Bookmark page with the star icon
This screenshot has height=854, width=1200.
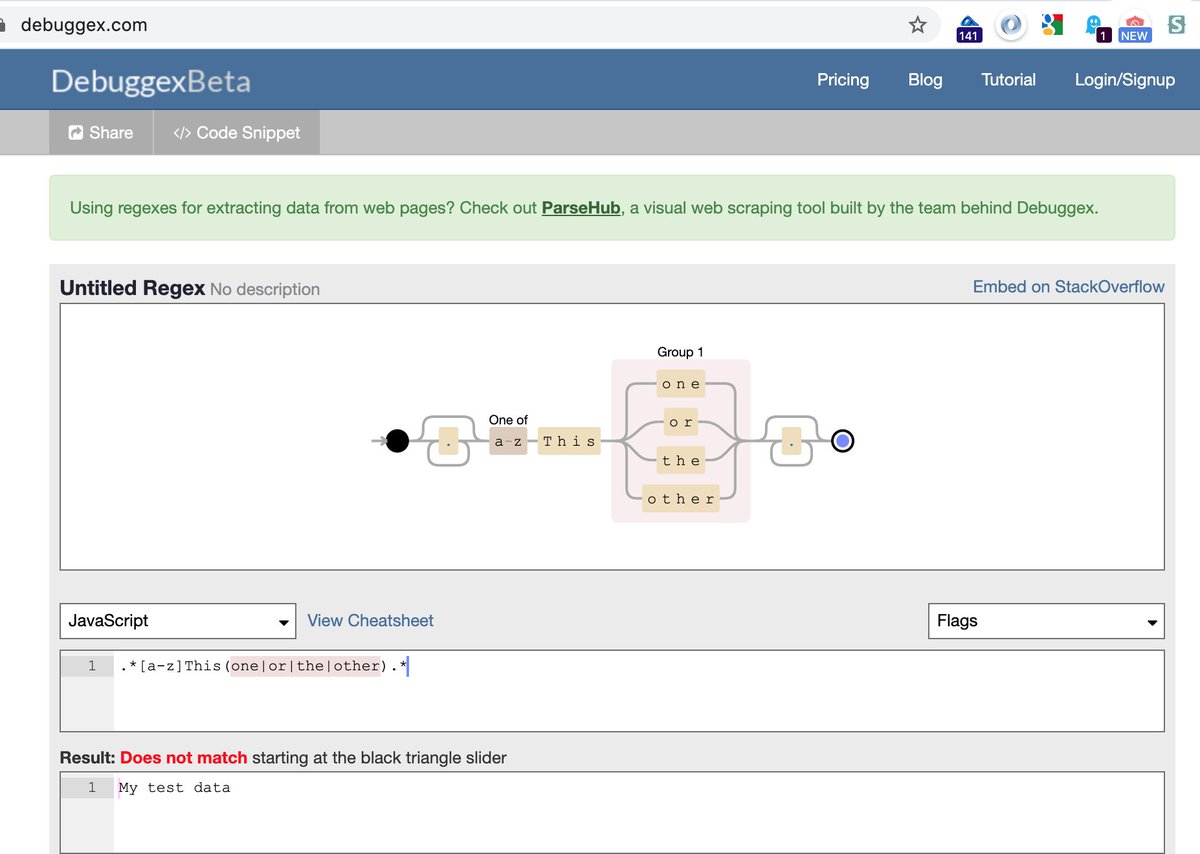pos(917,26)
